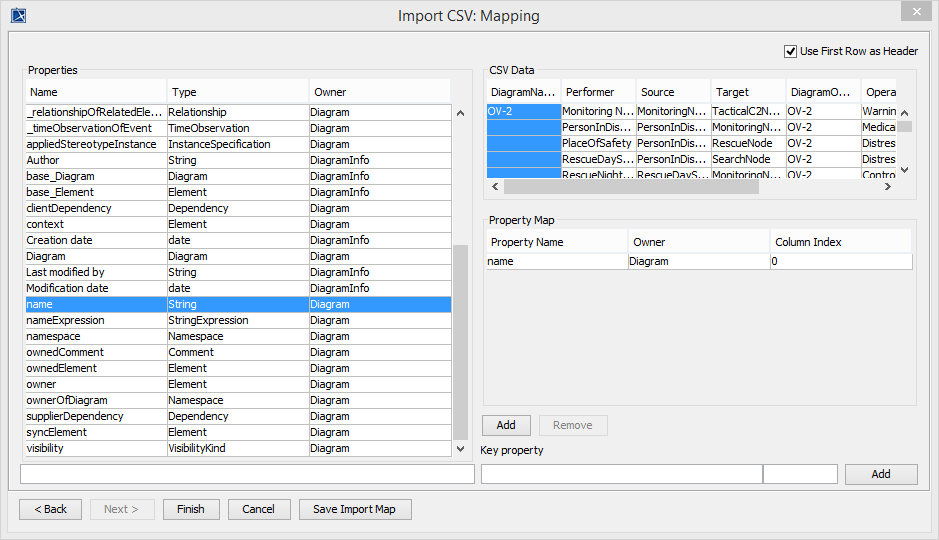Close the Import CSV Mapping dialog
The image size is (939, 540).
[x=914, y=12]
